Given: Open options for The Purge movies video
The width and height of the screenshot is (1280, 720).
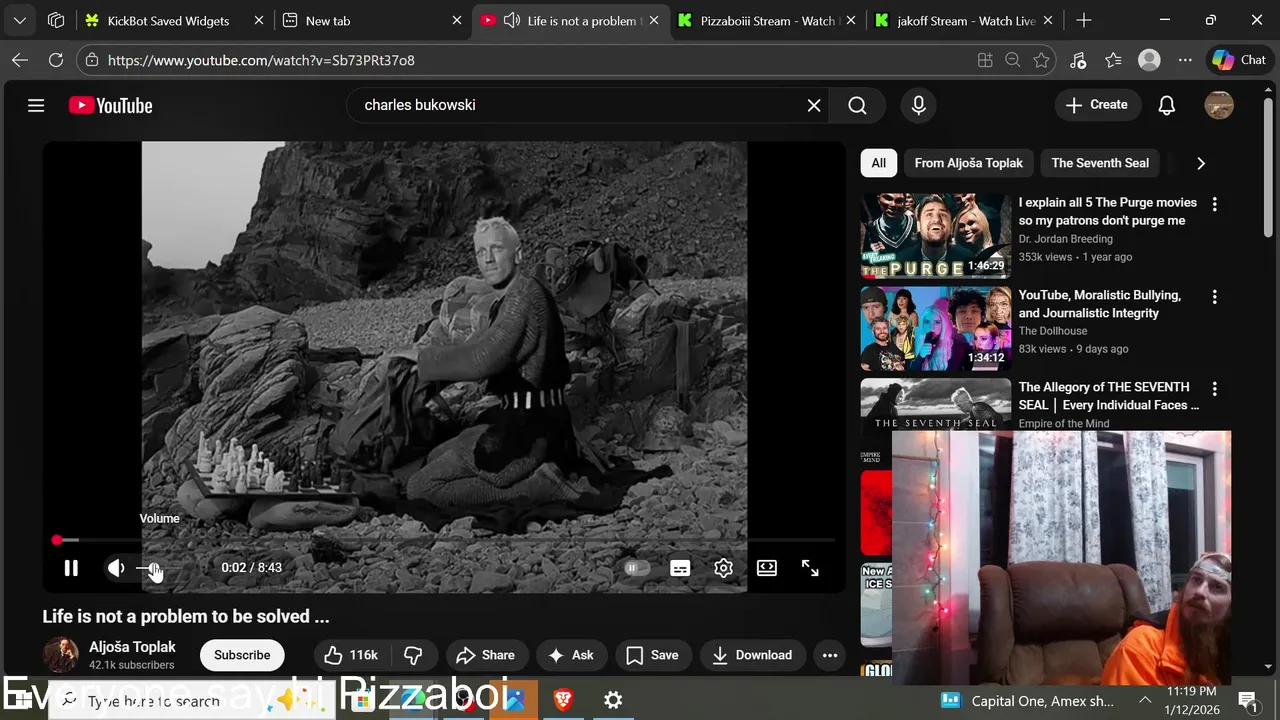Looking at the screenshot, I should pyautogui.click(x=1214, y=204).
